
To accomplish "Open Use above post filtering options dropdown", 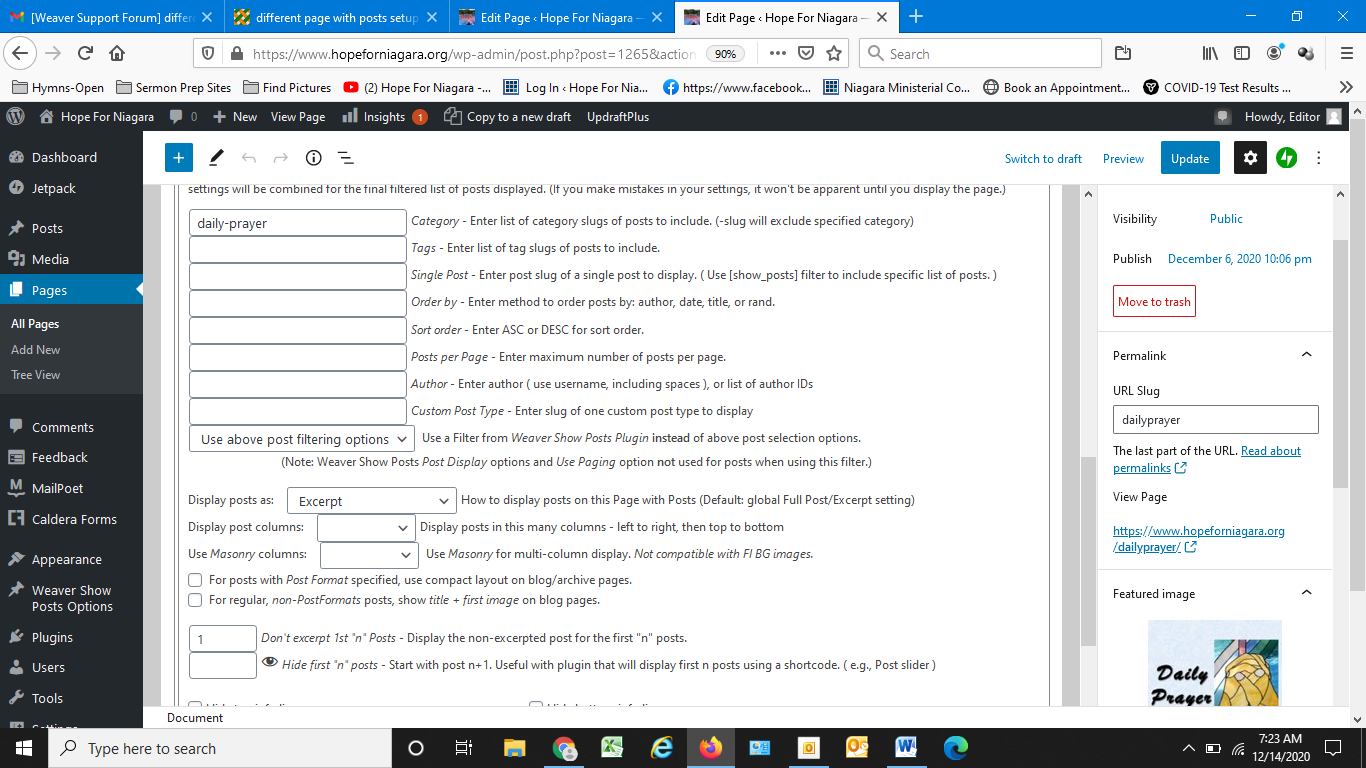I will (x=301, y=439).
